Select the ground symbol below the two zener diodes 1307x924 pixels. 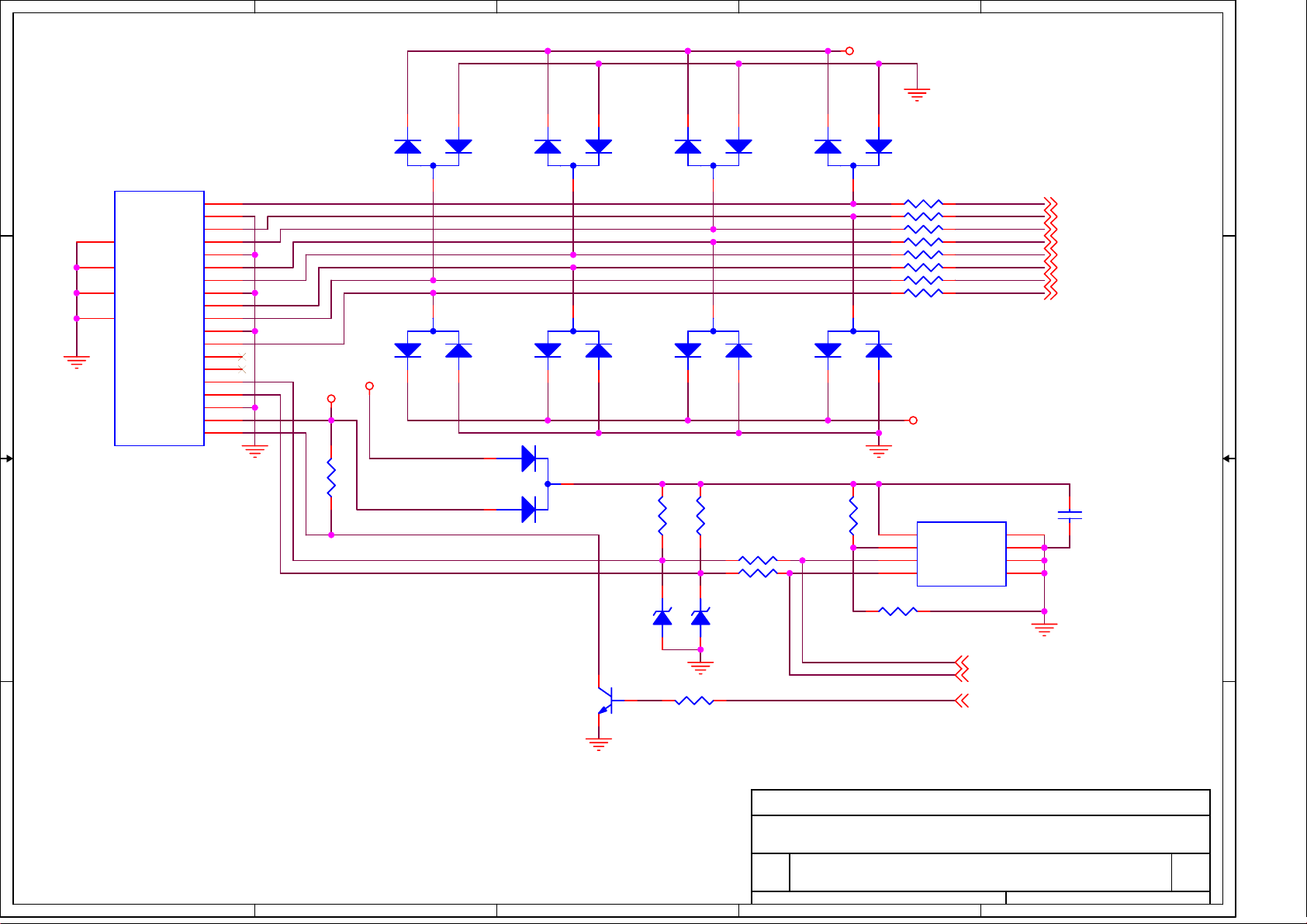point(700,667)
